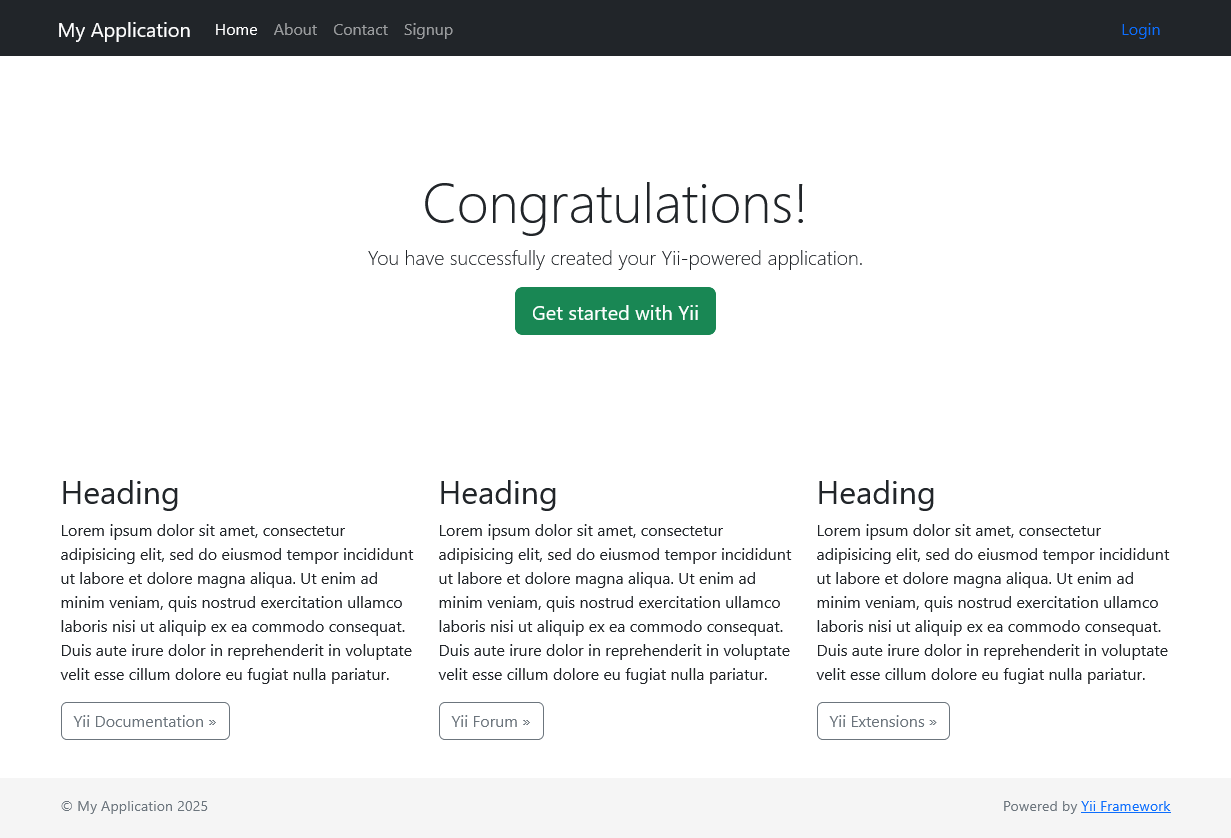Click the Heading above Yii Extensions
This screenshot has height=838, width=1231.
876,493
